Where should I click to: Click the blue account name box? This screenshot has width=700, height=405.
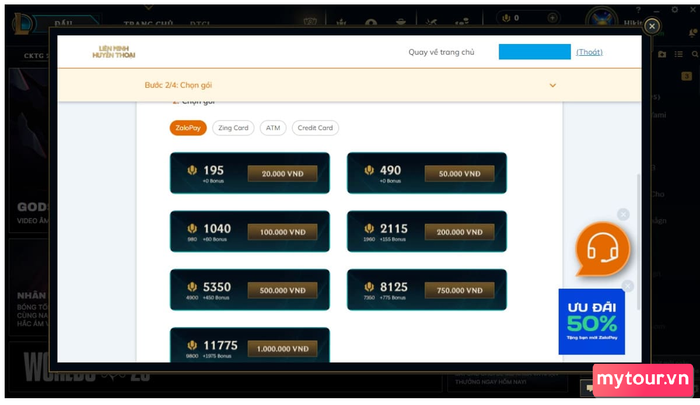tap(534, 52)
